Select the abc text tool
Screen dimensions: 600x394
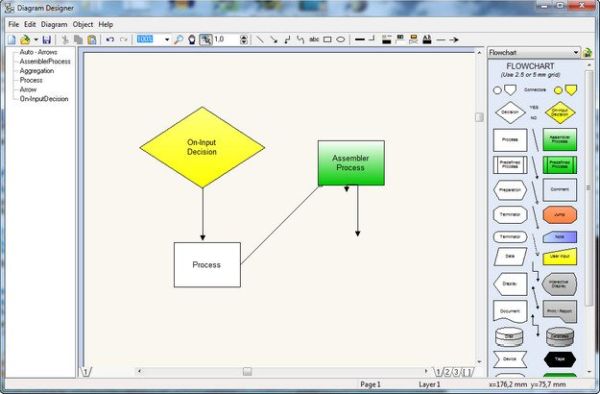tap(314, 39)
